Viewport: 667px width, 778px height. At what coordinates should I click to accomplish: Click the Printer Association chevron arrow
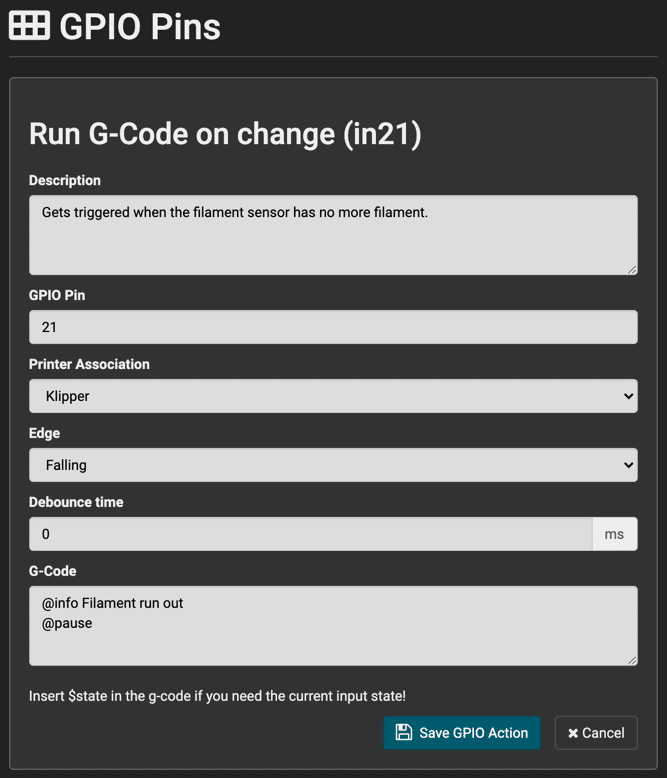tap(628, 396)
